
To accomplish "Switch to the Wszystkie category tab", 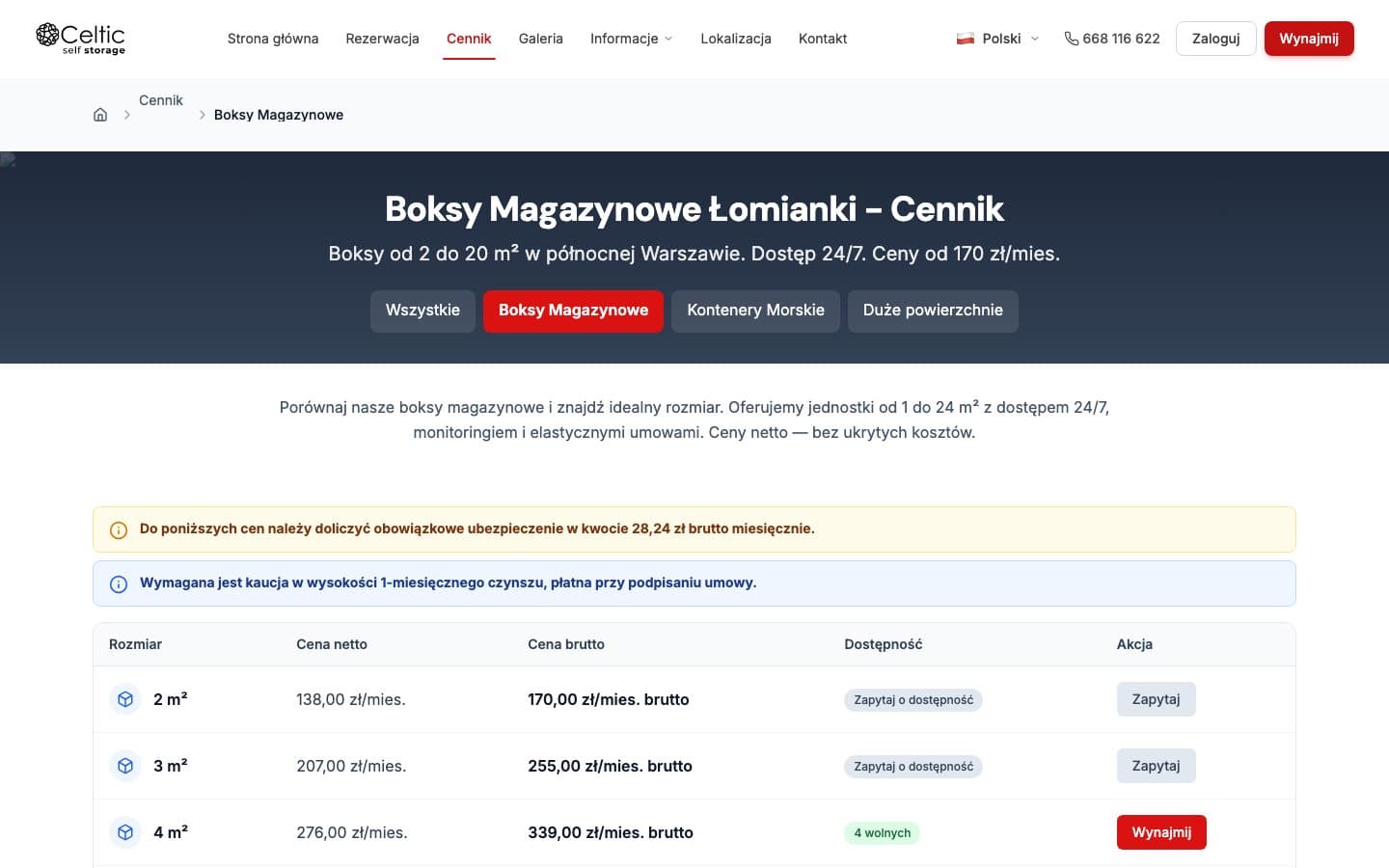I will point(422,311).
